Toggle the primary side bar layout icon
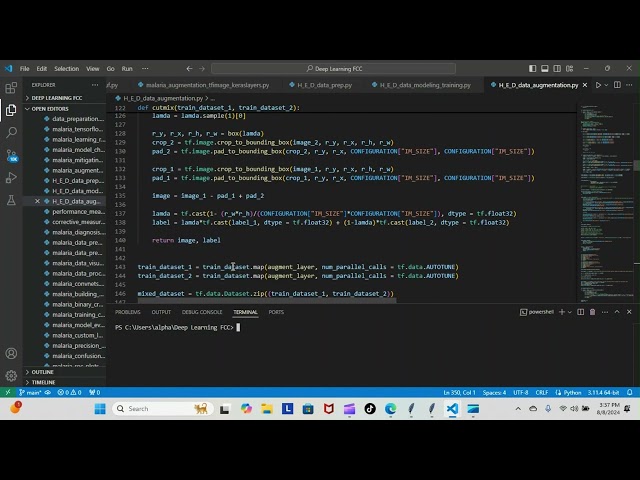The image size is (640, 480). [x=532, y=69]
